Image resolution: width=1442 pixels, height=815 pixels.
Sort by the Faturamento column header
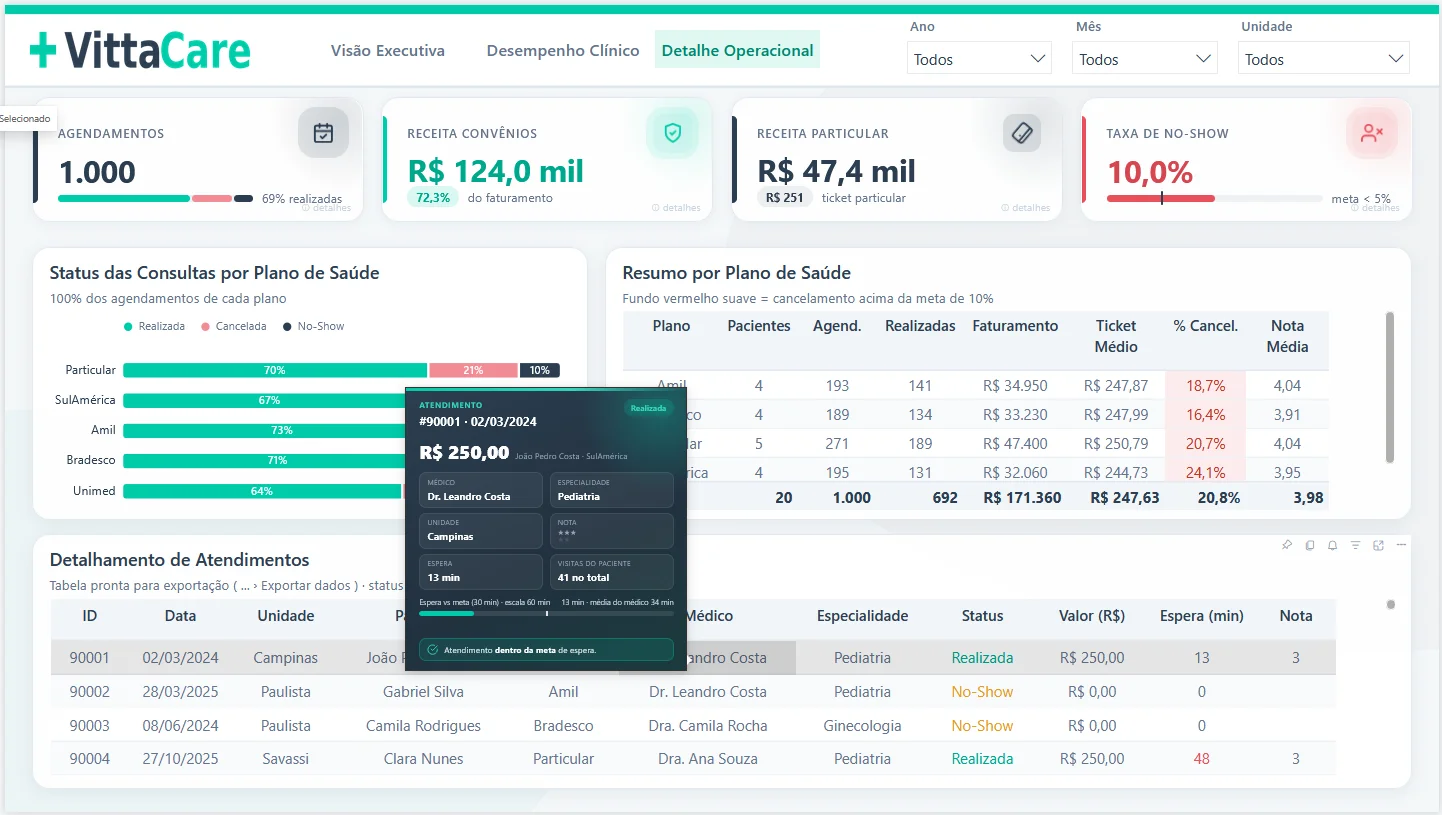pos(1015,326)
